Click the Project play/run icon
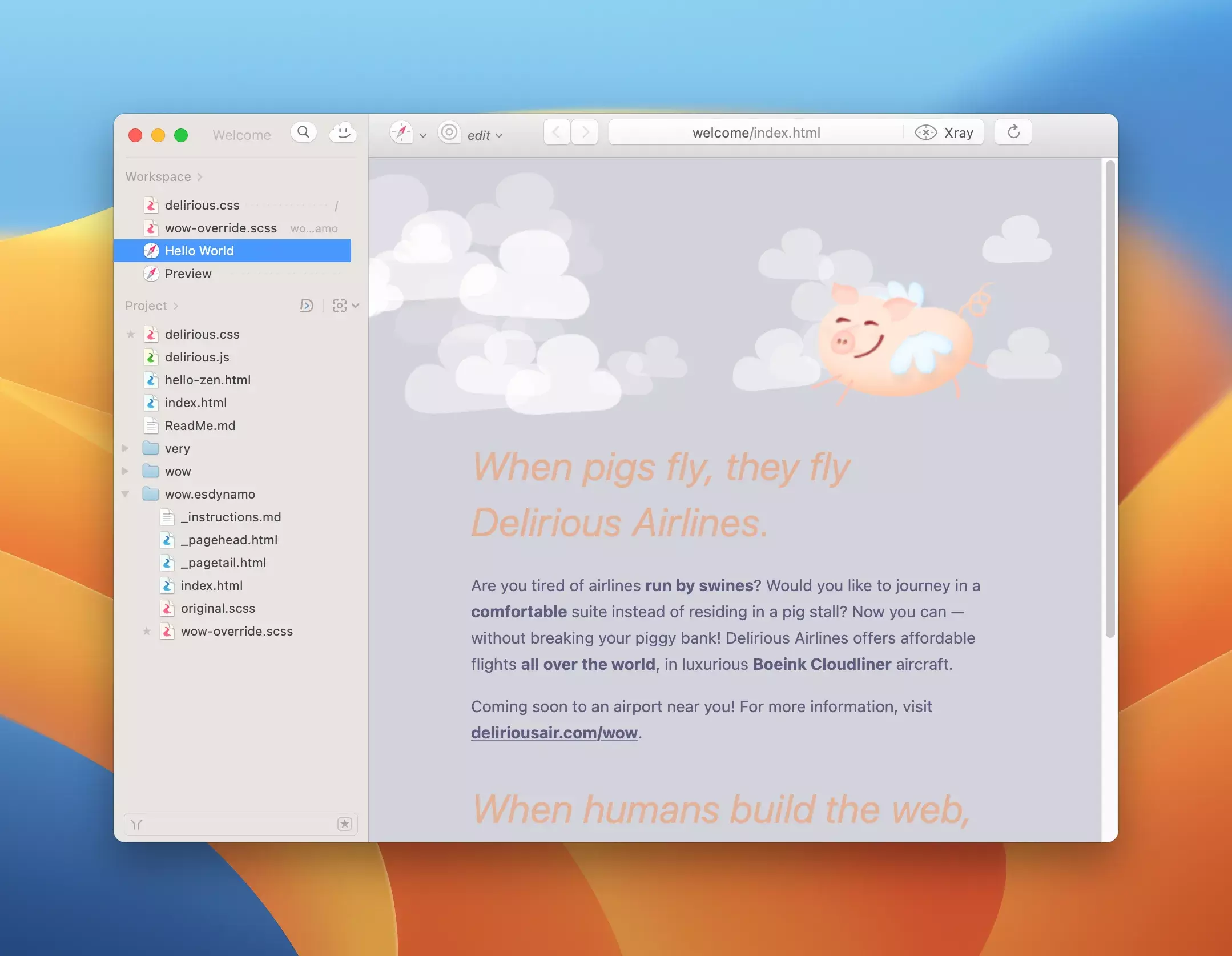1232x956 pixels. (x=307, y=306)
